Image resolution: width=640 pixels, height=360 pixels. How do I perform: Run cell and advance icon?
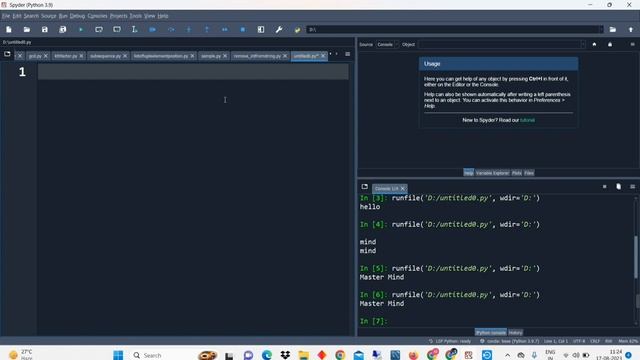[x=117, y=29]
